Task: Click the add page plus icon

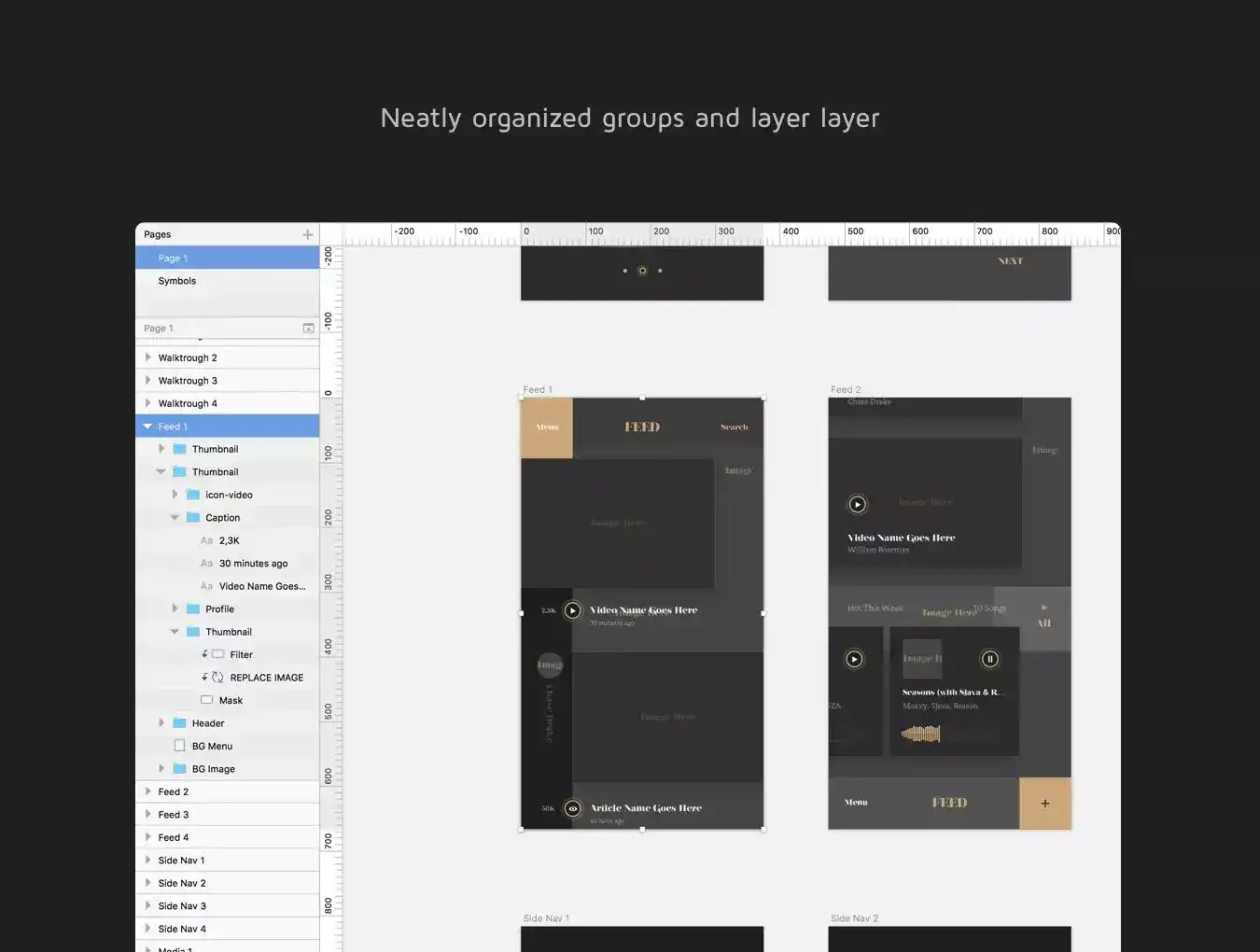Action: pyautogui.click(x=307, y=234)
